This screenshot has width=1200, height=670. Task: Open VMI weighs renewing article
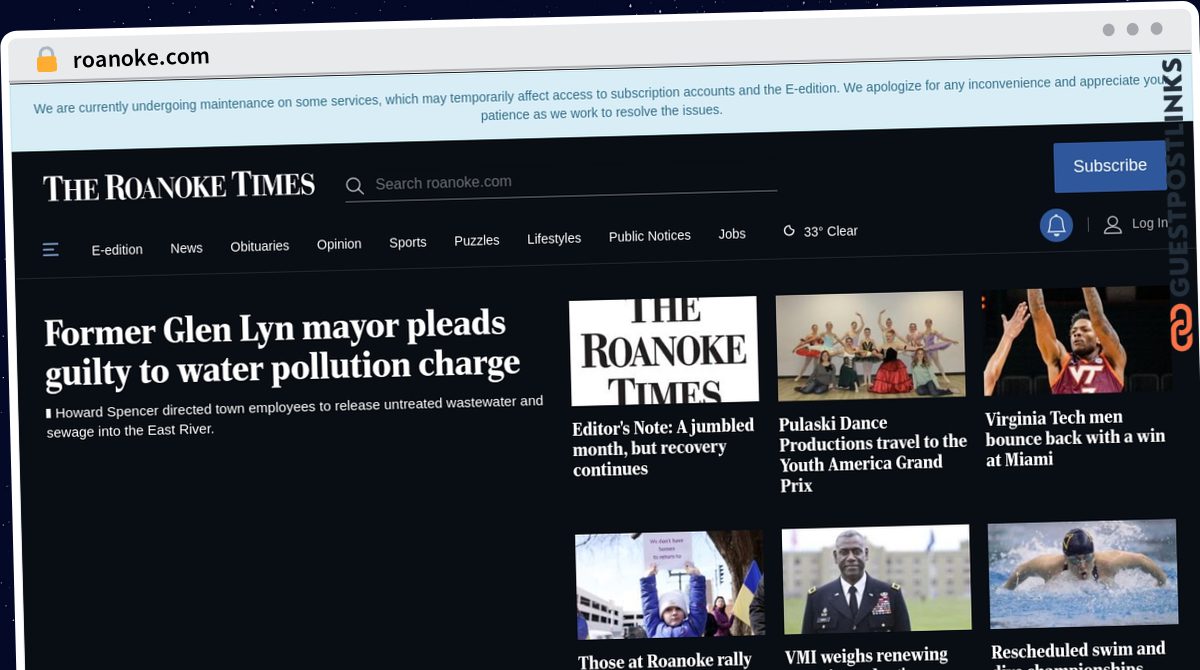coord(866,657)
